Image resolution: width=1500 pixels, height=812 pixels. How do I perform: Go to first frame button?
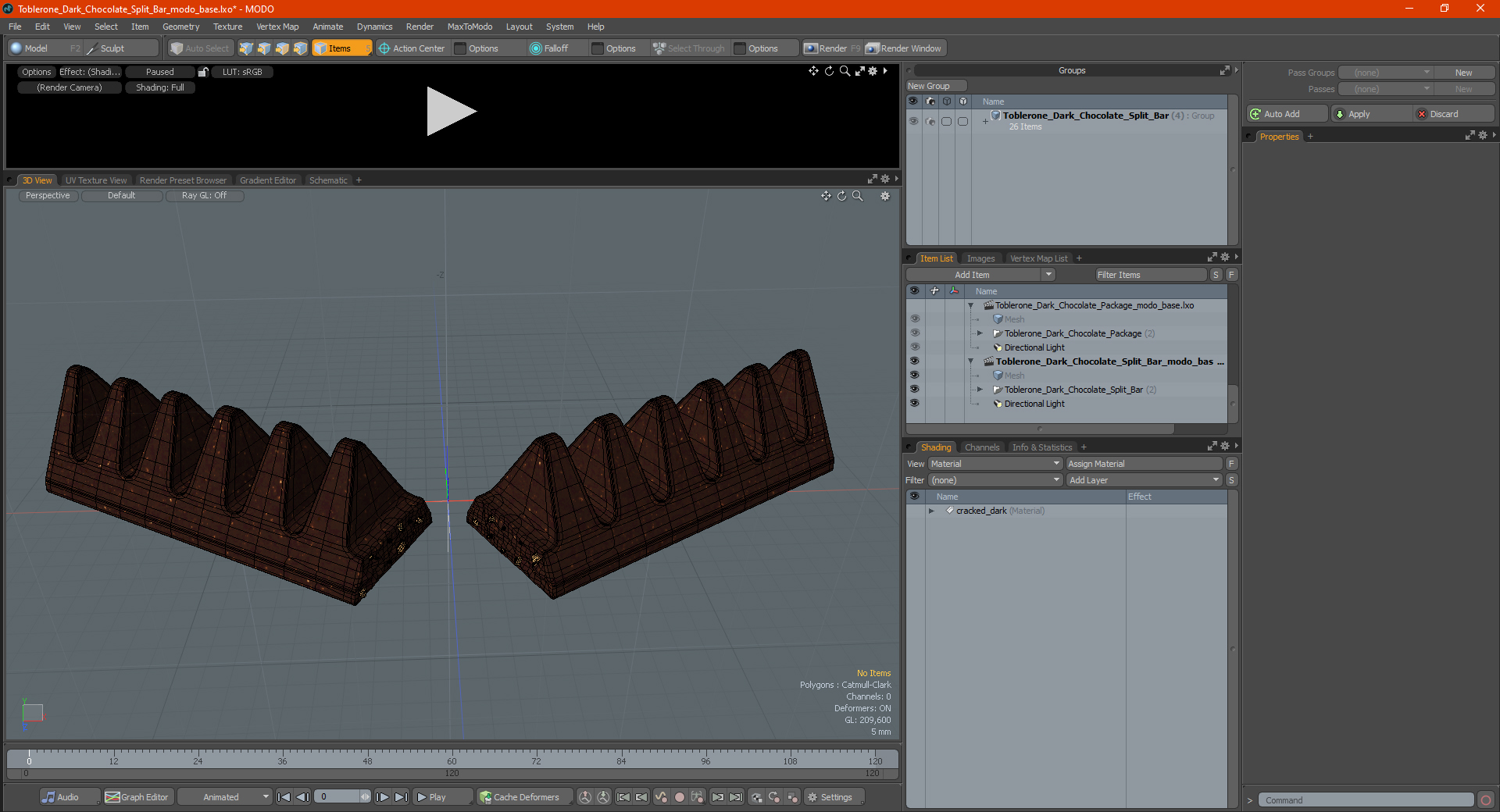pyautogui.click(x=284, y=797)
